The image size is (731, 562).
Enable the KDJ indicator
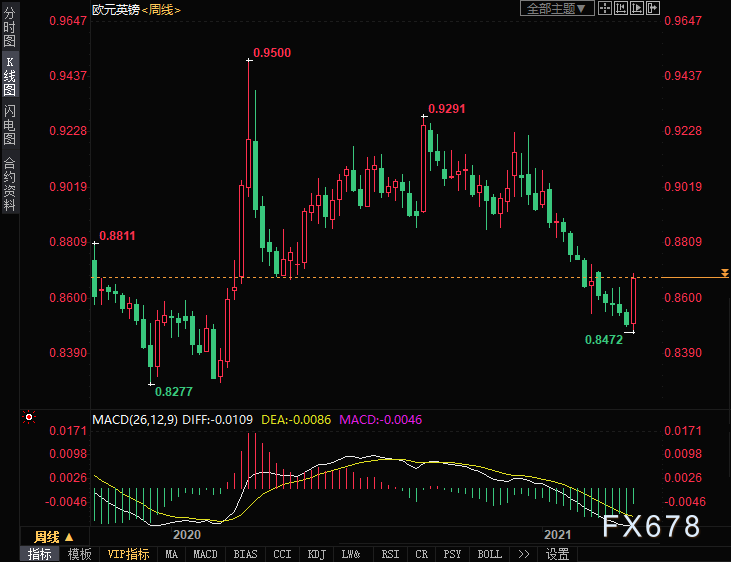(x=316, y=554)
